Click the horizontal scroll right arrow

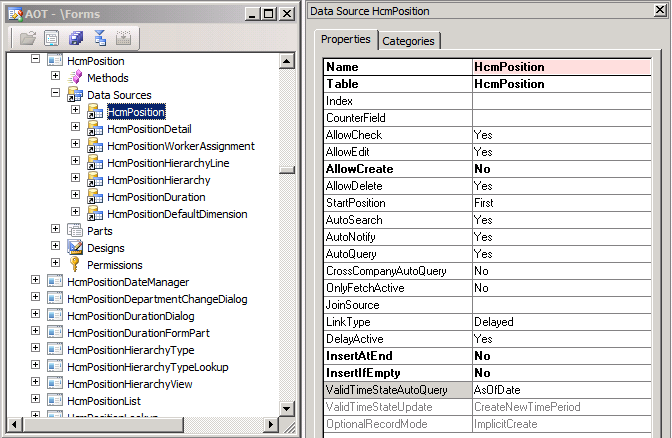(x=270, y=425)
